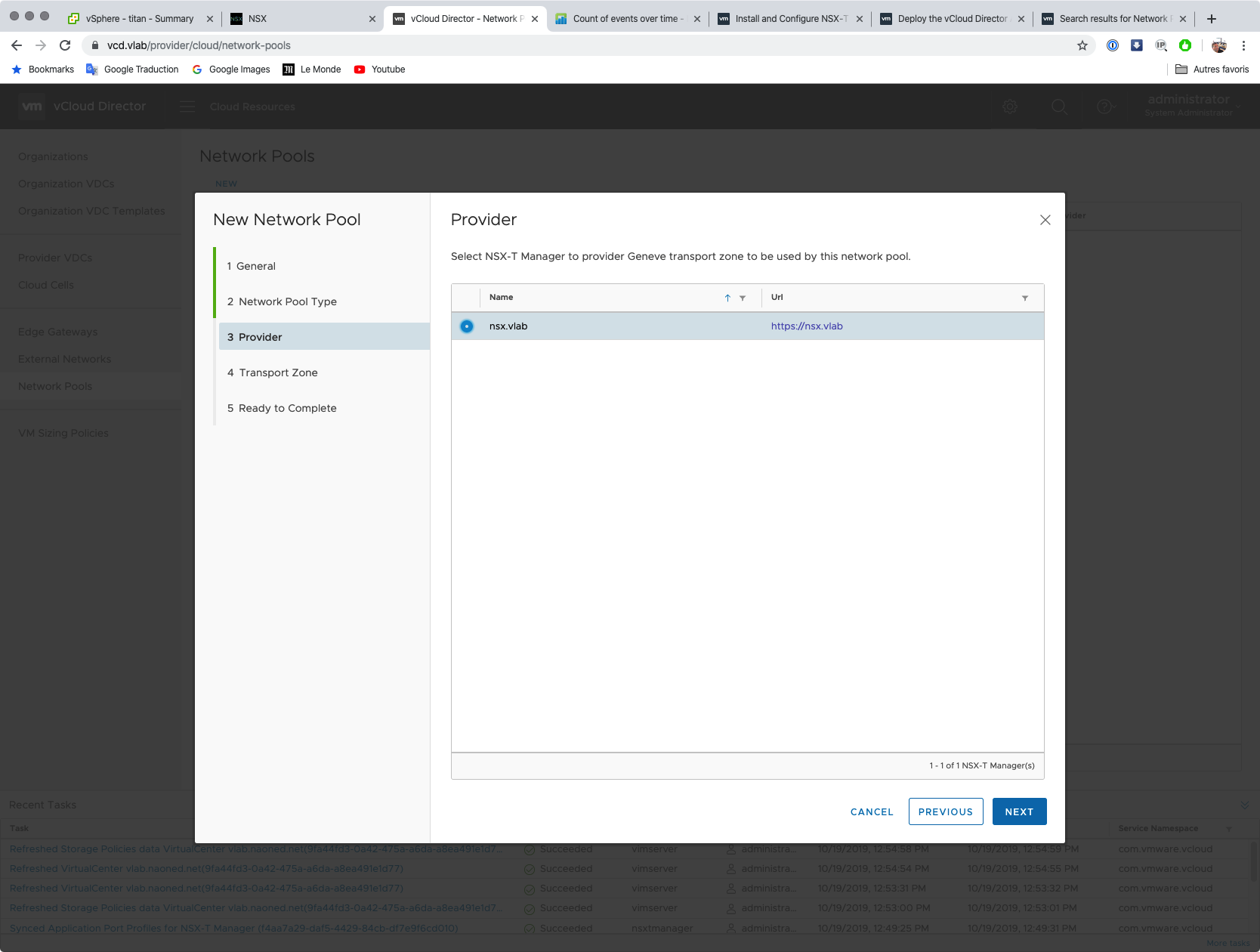
Task: Click the address bar URL field
Action: click(x=529, y=45)
